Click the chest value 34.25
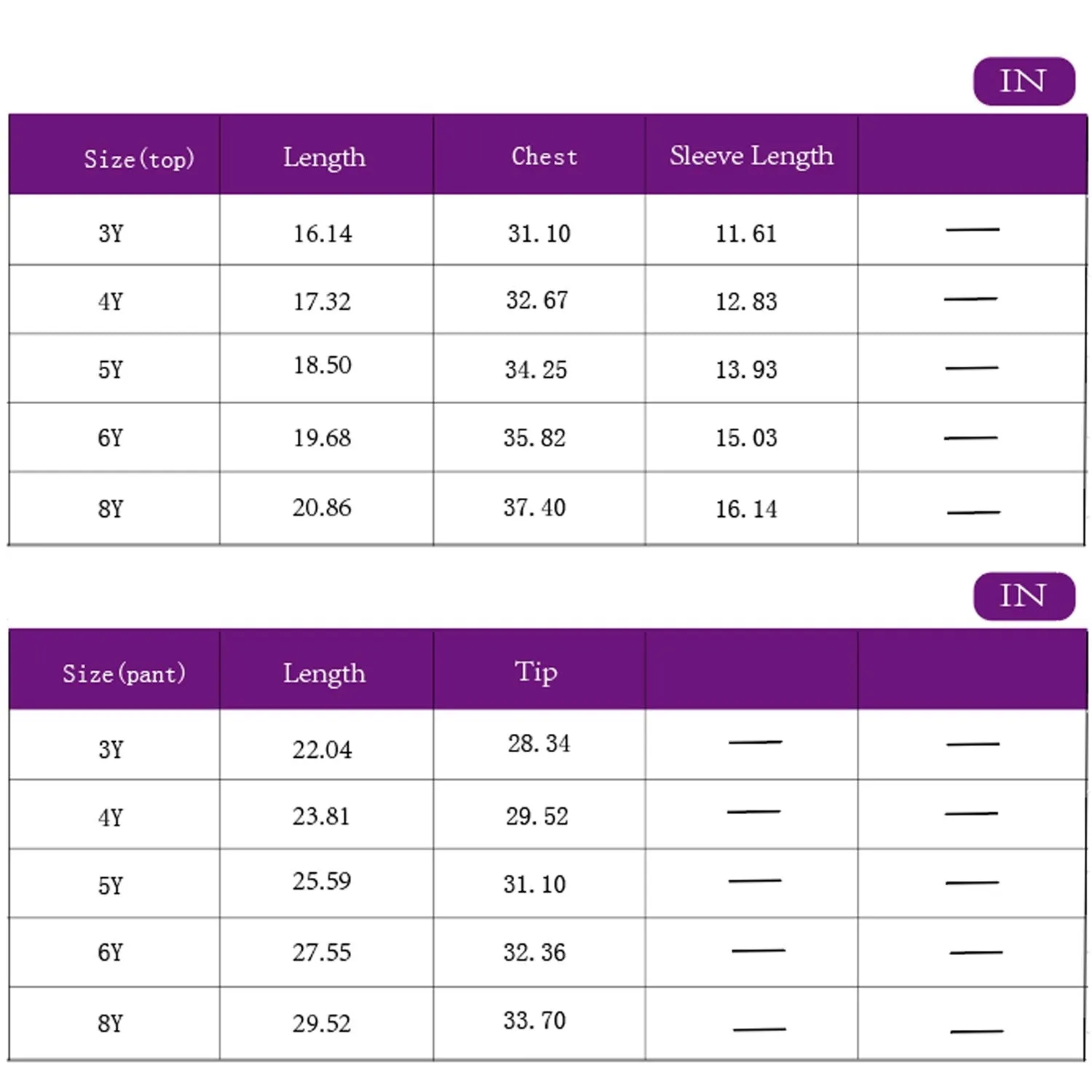1092x1092 pixels. pyautogui.click(x=536, y=369)
